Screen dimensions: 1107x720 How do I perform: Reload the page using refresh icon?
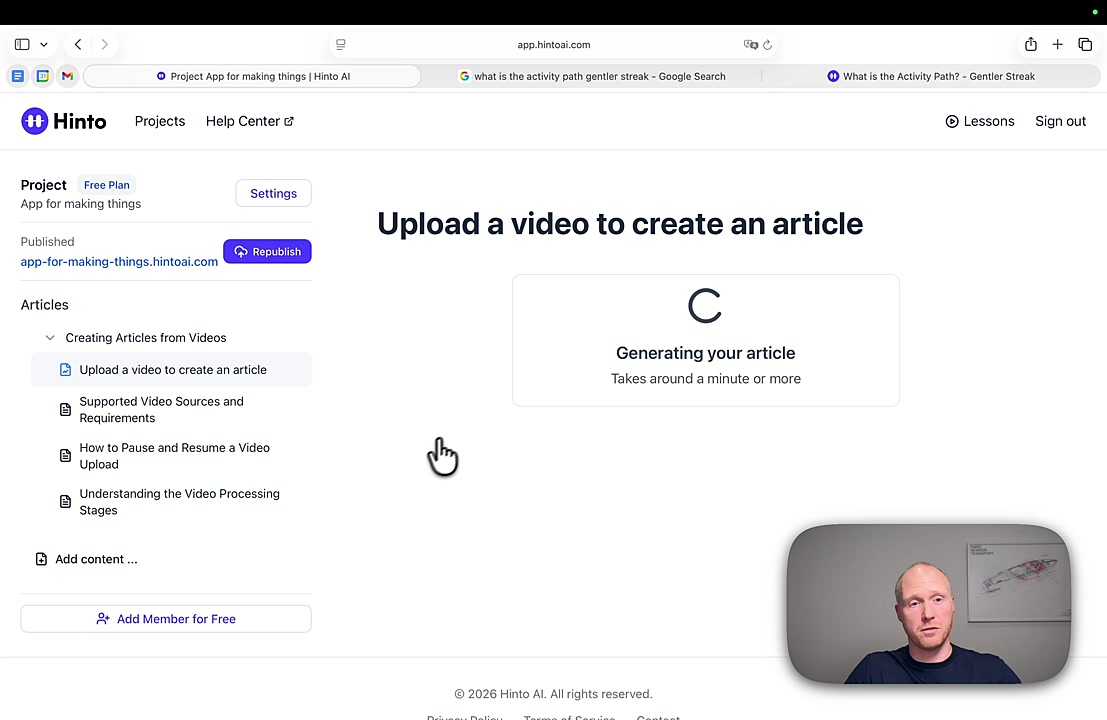coord(767,45)
